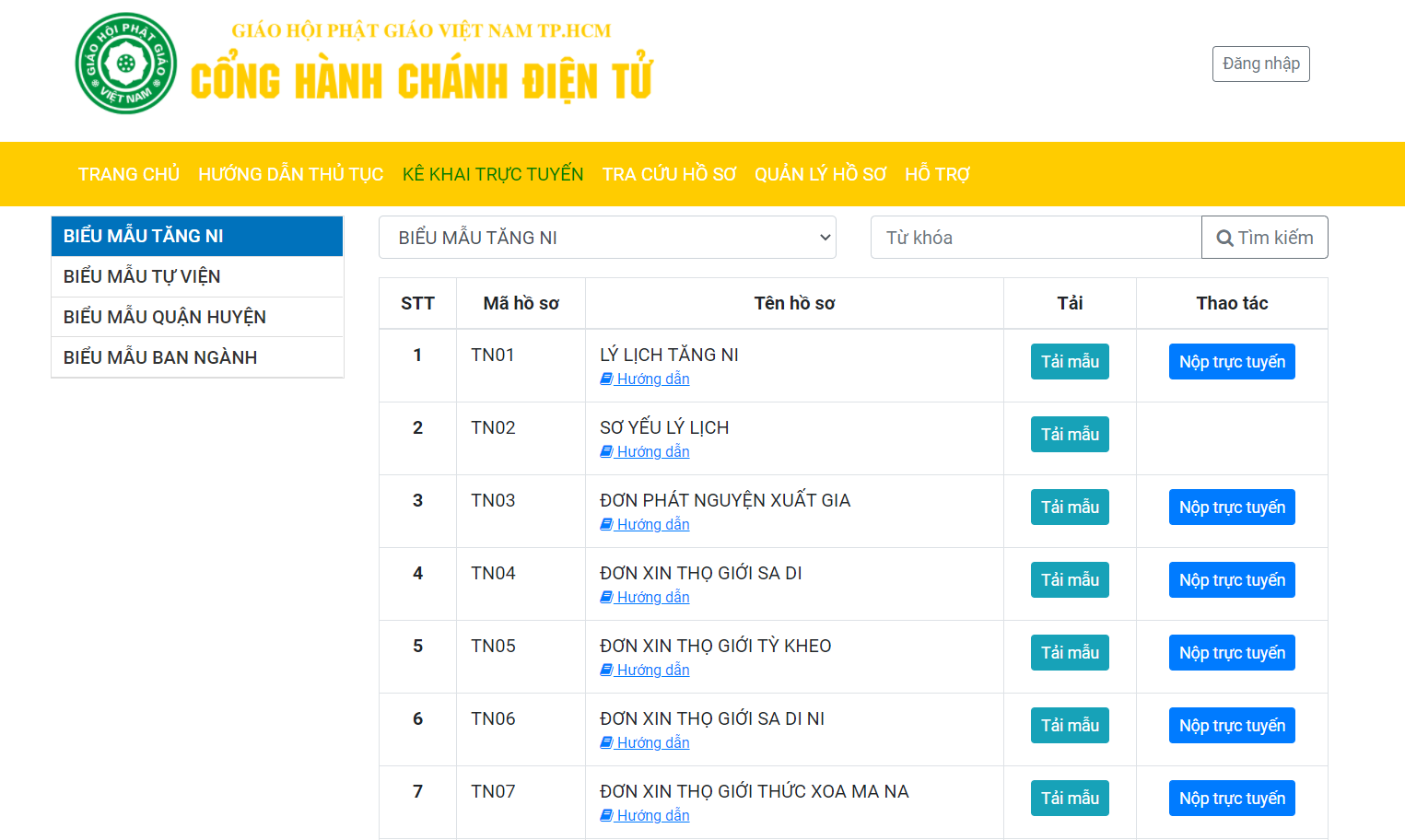Image resolution: width=1405 pixels, height=840 pixels.
Task: Go to the TRA CỨU HỒ SƠ menu
Action: (x=669, y=174)
